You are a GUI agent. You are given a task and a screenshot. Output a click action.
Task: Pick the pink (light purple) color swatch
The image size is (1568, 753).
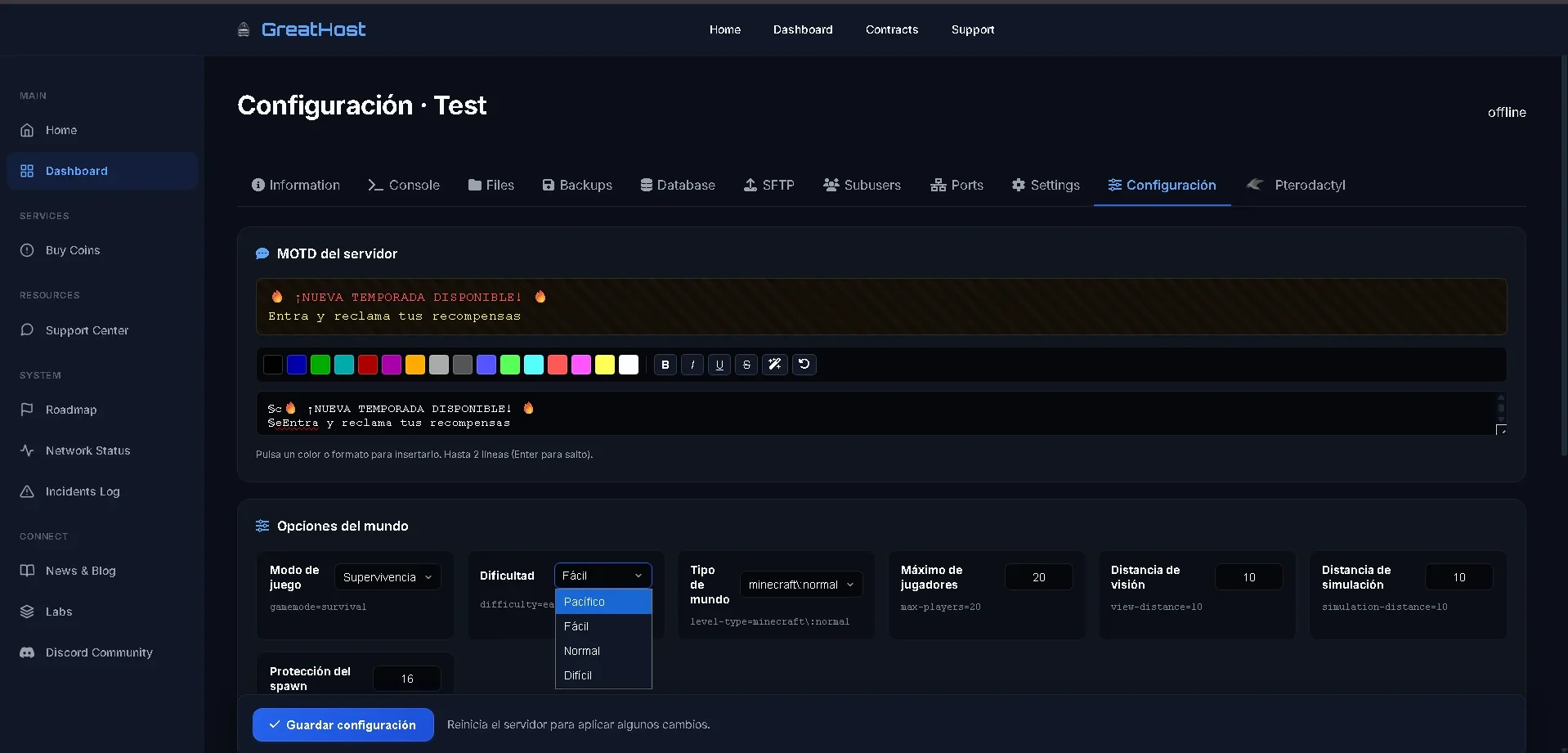click(581, 365)
